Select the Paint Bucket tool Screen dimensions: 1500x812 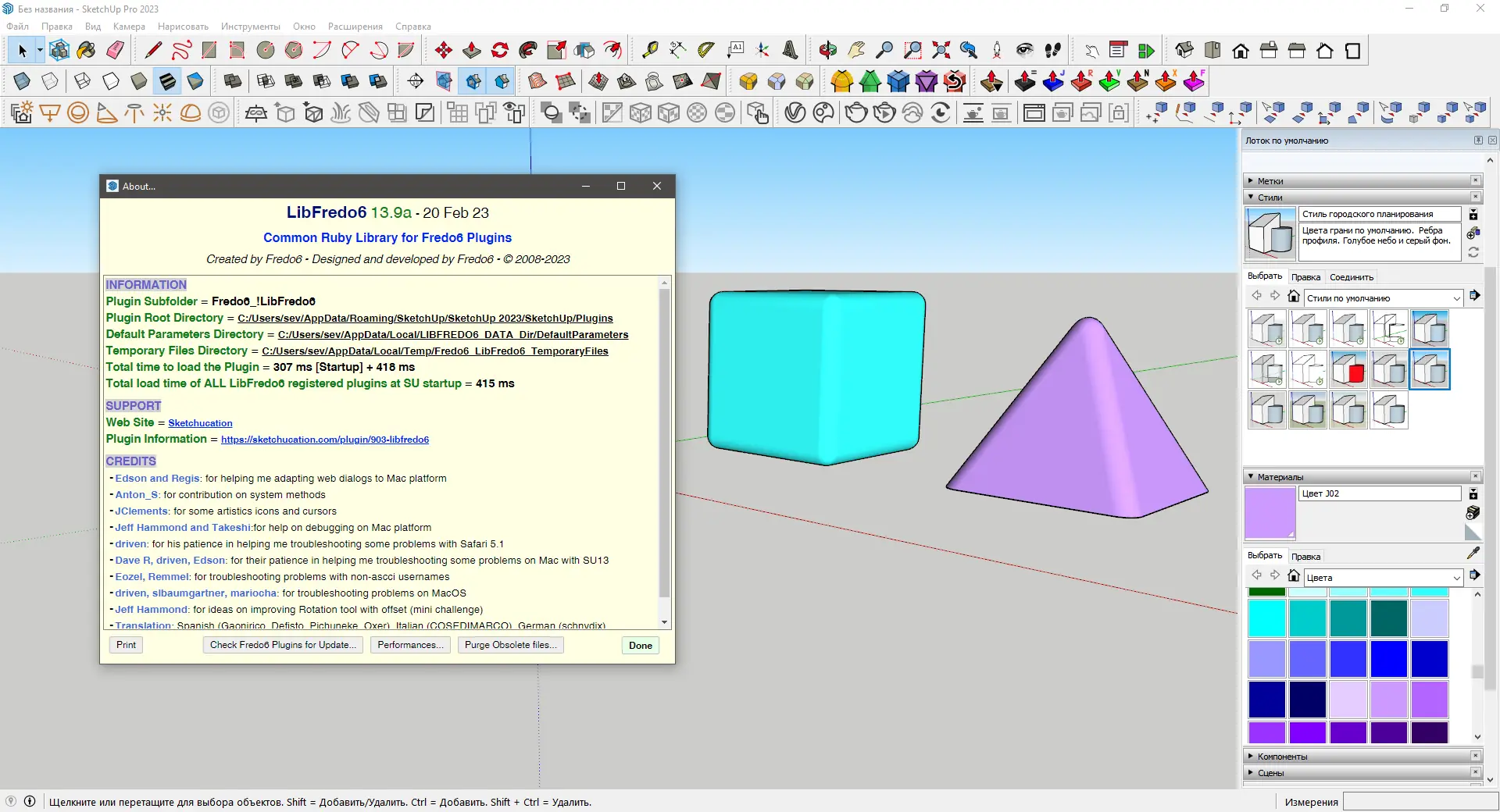point(87,51)
